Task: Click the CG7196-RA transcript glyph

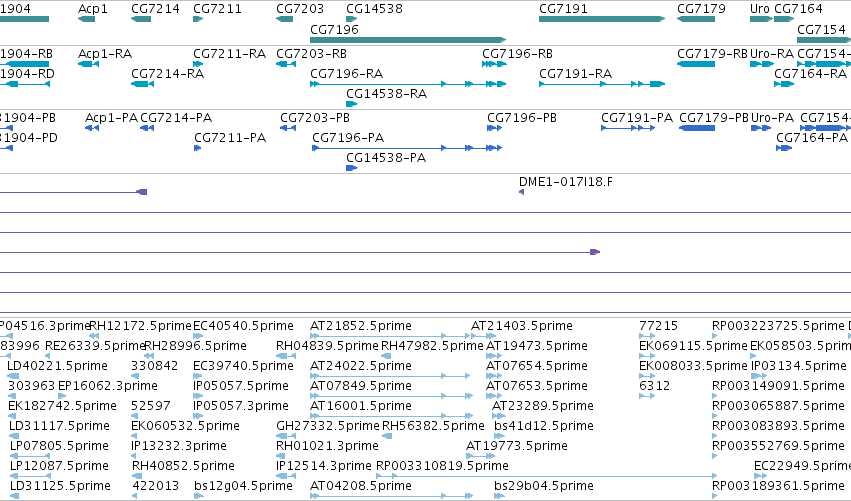Action: (x=408, y=84)
